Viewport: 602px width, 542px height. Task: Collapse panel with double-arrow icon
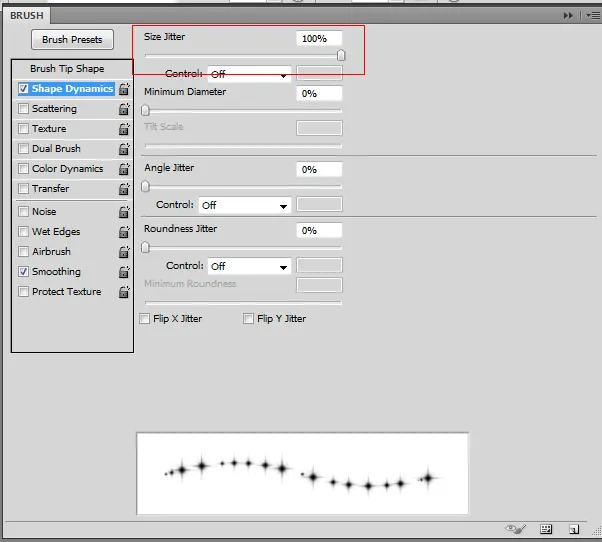568,15
